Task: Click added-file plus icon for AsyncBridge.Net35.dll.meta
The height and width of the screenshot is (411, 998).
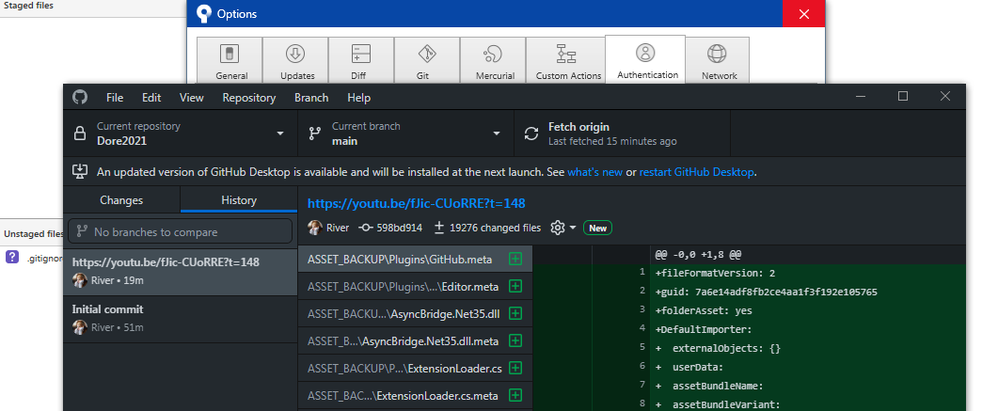Action: 516,341
